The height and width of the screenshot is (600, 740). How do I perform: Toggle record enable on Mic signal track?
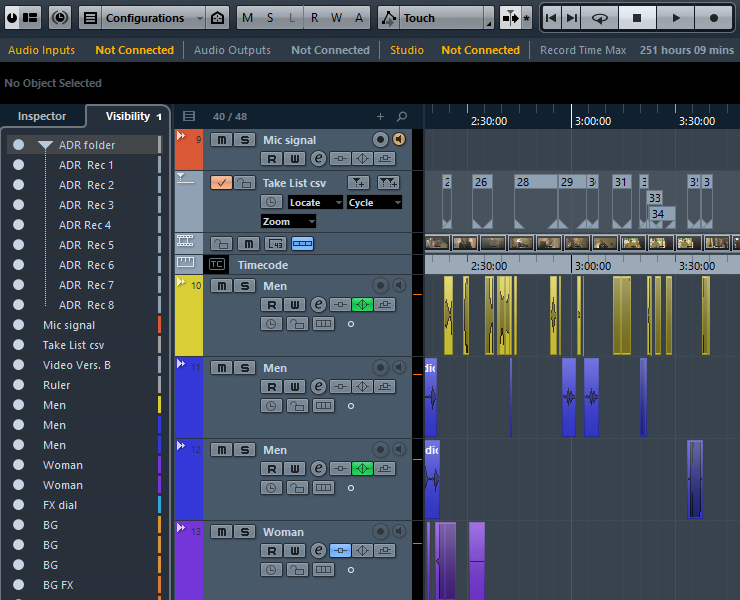tap(380, 140)
